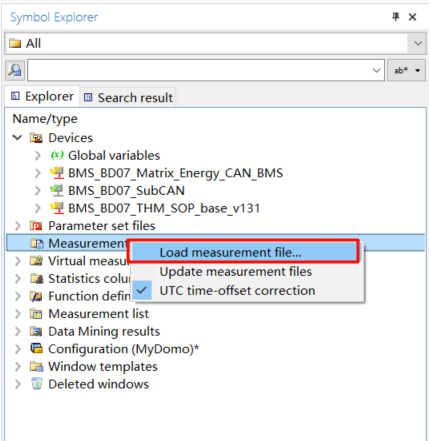This screenshot has width=429, height=441.
Task: Expand the Statistics columns node
Action: click(18, 279)
